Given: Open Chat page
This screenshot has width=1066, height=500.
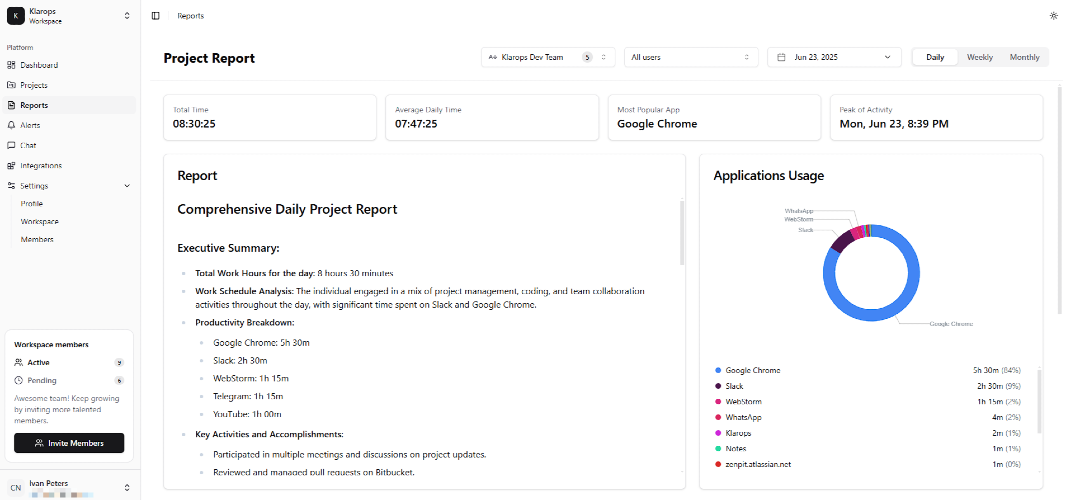Looking at the screenshot, I should pyautogui.click(x=71, y=146).
